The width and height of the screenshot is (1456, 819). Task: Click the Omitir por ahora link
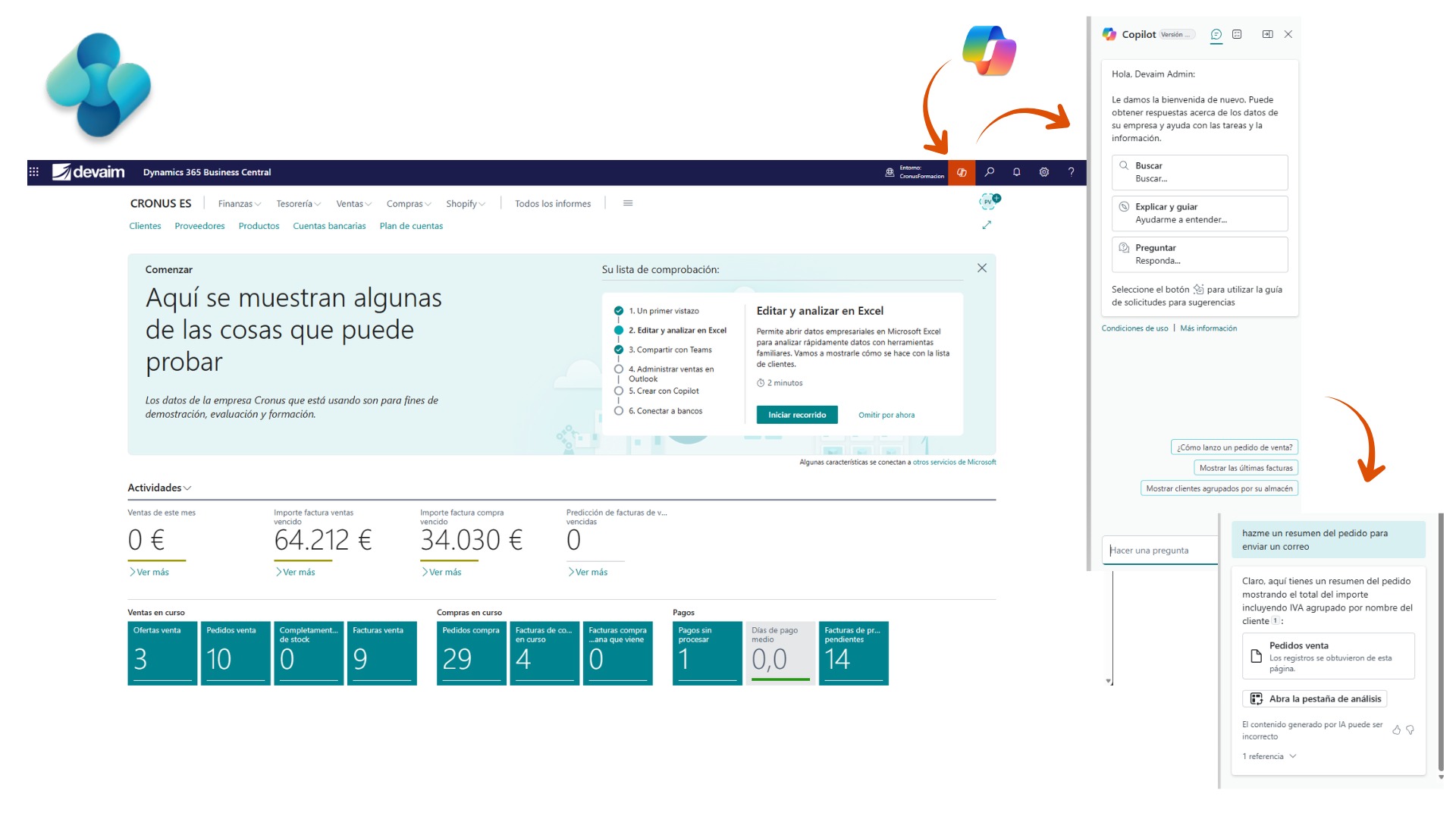pyautogui.click(x=886, y=415)
